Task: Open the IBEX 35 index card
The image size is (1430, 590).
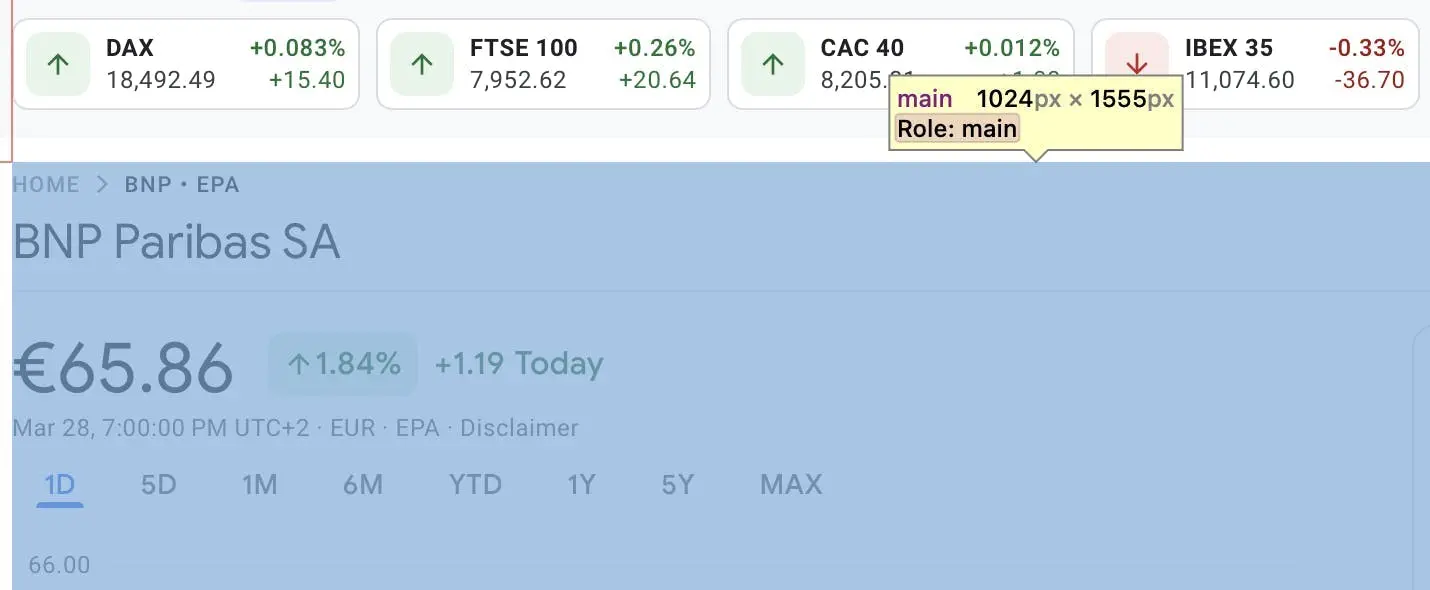Action: [1255, 64]
